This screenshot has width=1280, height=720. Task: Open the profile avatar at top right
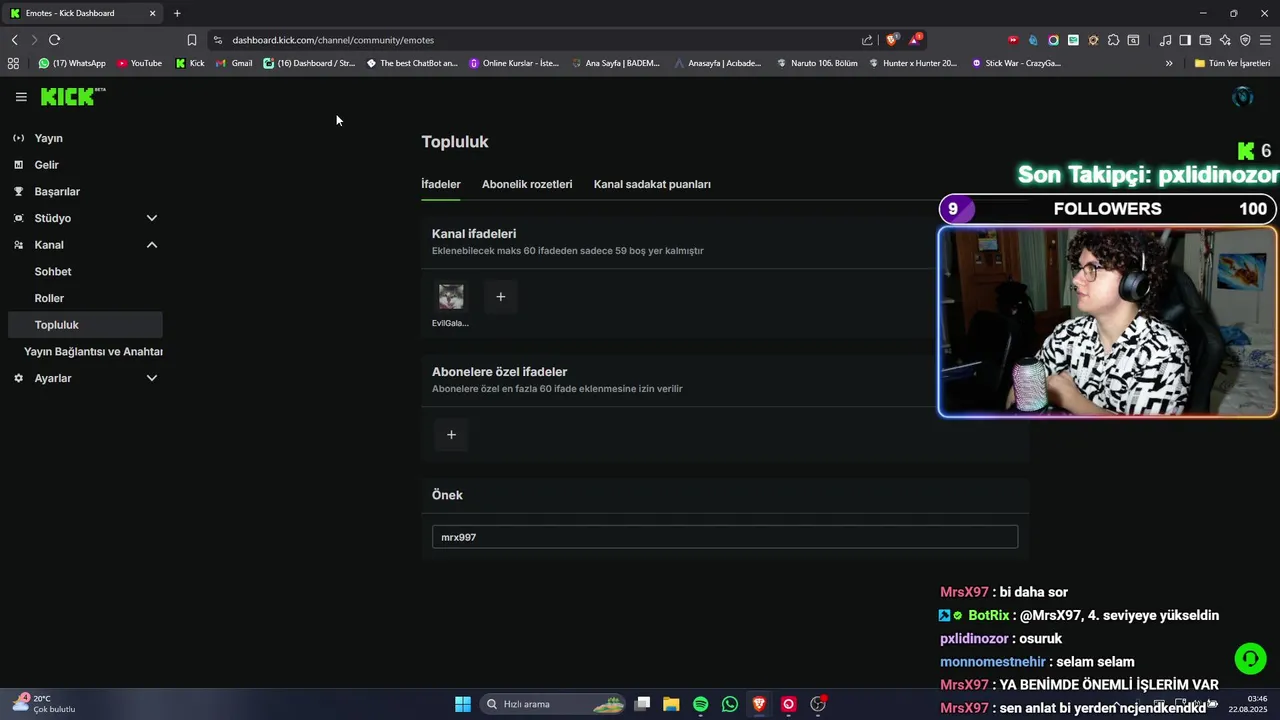coord(1243,97)
